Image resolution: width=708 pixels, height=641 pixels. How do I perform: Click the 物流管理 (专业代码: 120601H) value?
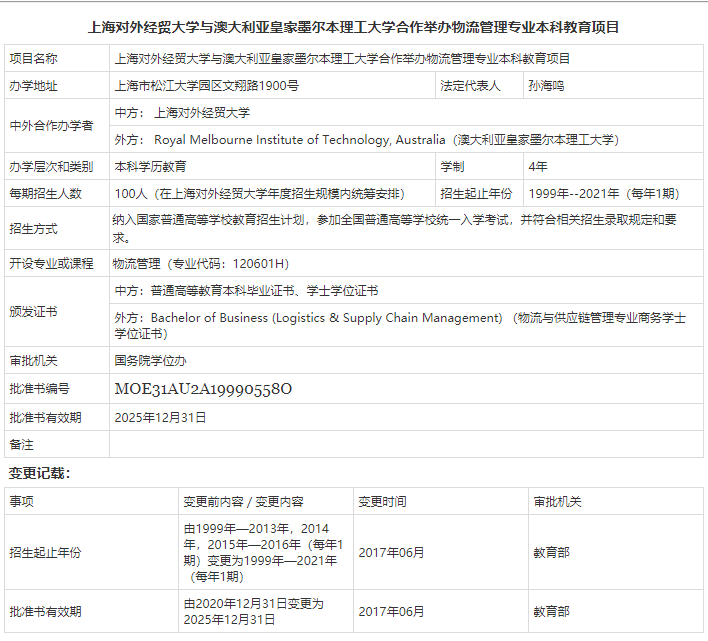point(200,264)
